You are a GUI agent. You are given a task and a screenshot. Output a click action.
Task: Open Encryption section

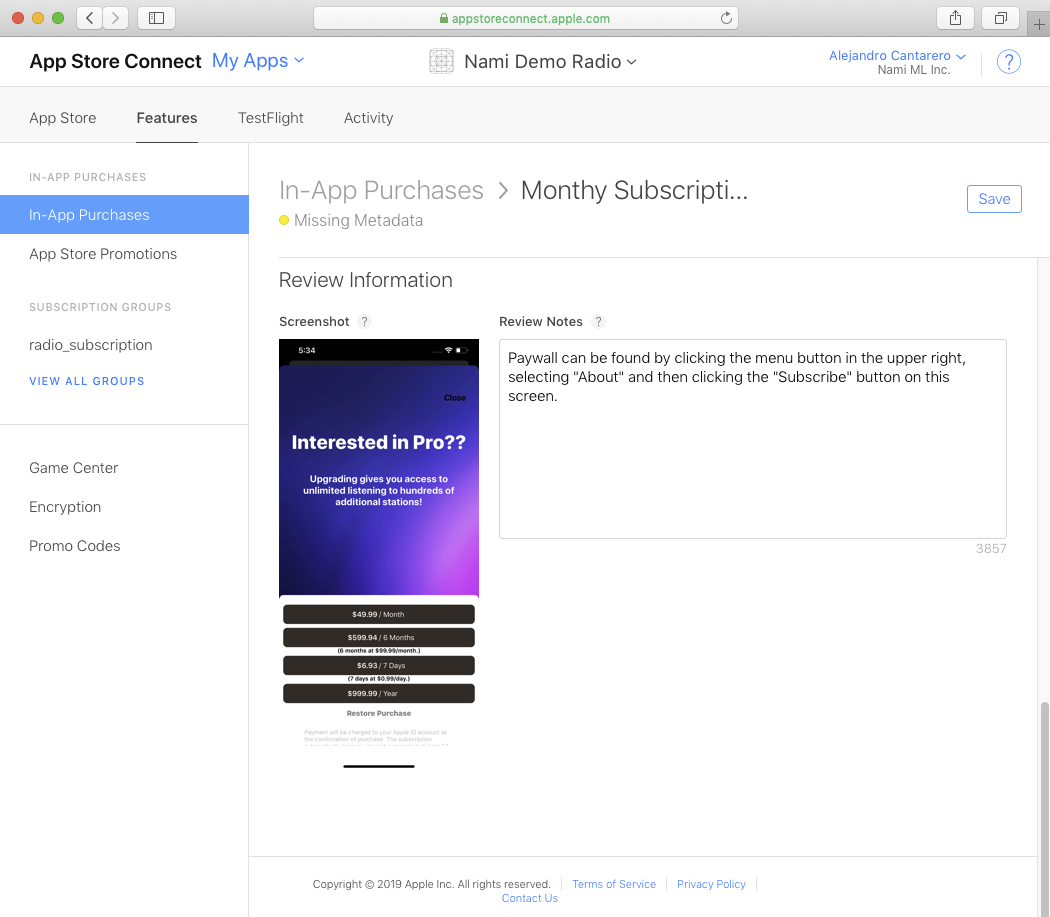click(x=65, y=507)
